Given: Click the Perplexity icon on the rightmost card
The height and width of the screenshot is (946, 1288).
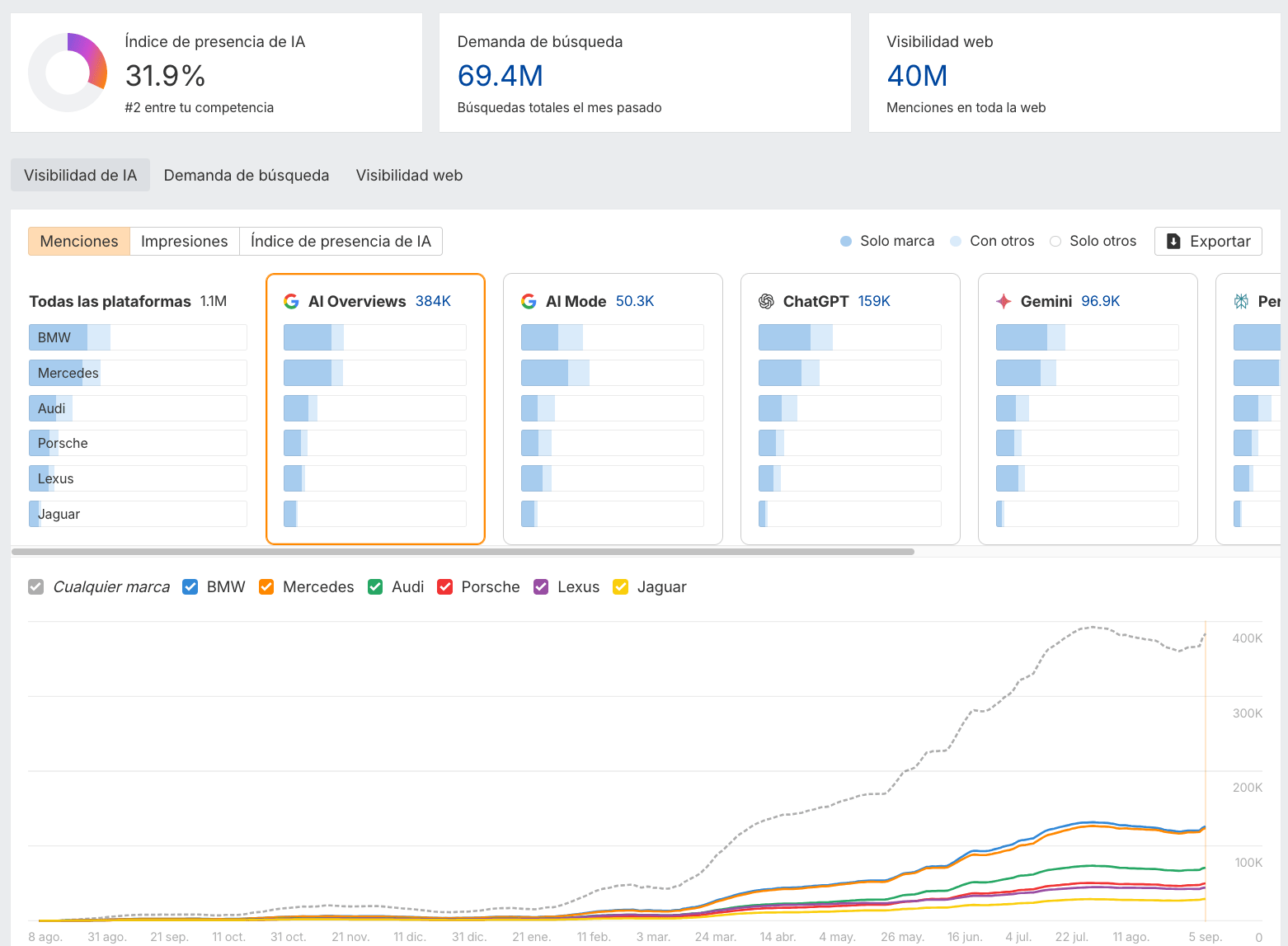Looking at the screenshot, I should click(x=1241, y=301).
